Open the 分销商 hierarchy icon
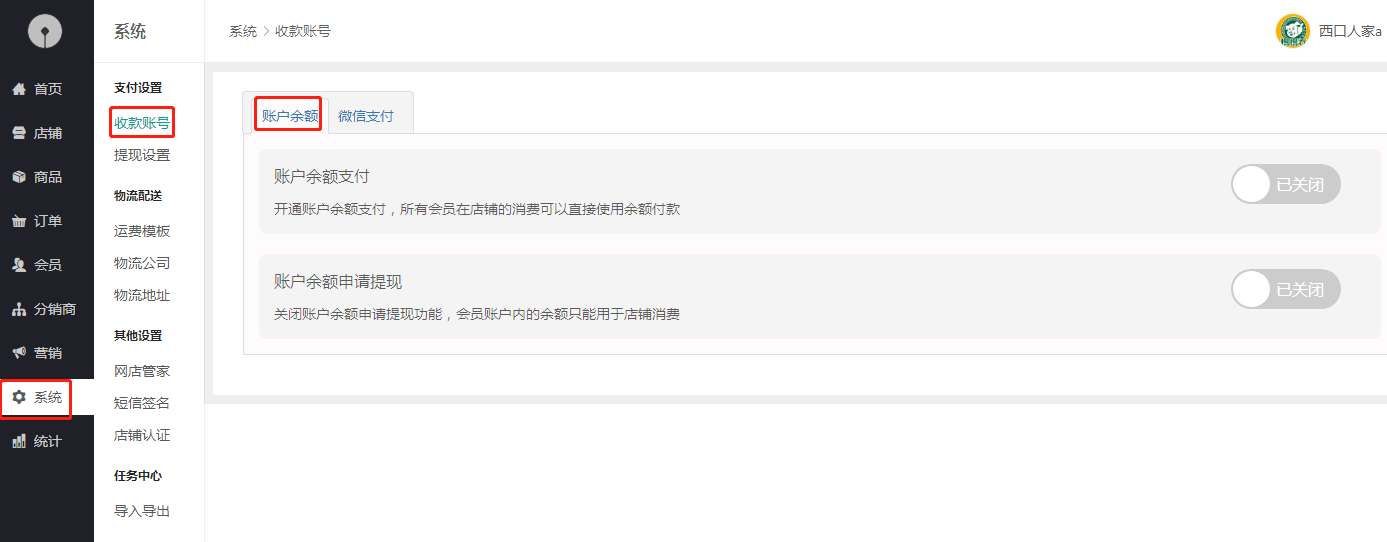This screenshot has height=542, width=1387. 19,309
